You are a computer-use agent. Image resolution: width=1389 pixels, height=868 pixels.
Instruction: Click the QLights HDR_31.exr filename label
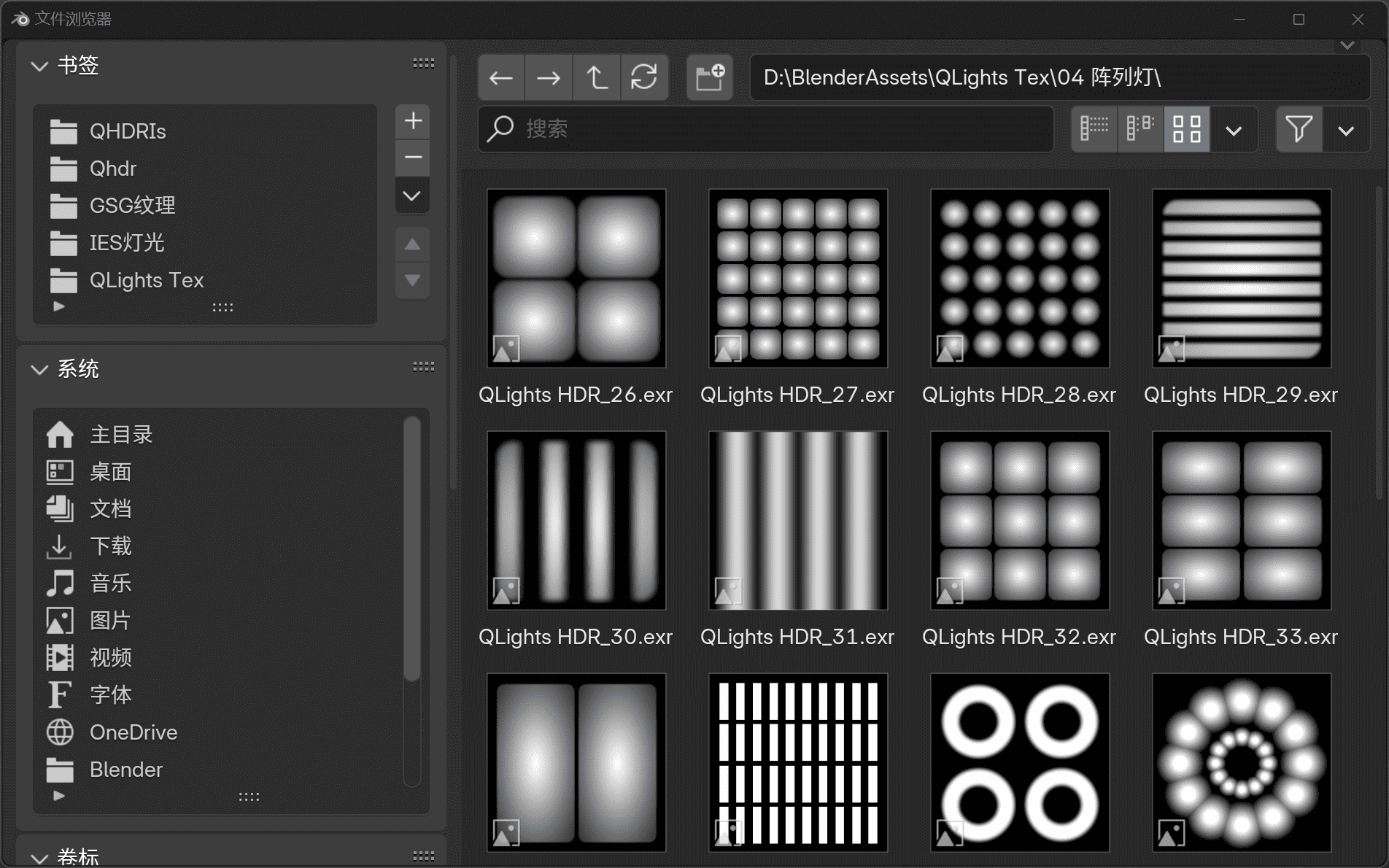click(797, 637)
